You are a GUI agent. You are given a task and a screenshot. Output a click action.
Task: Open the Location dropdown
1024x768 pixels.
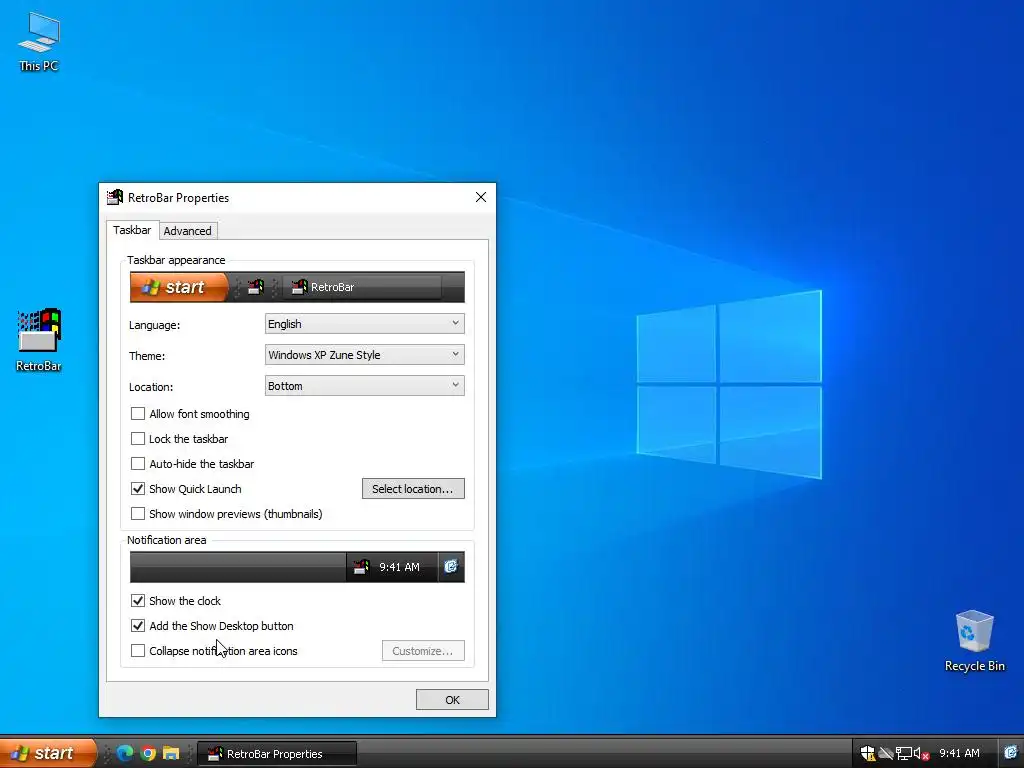364,386
